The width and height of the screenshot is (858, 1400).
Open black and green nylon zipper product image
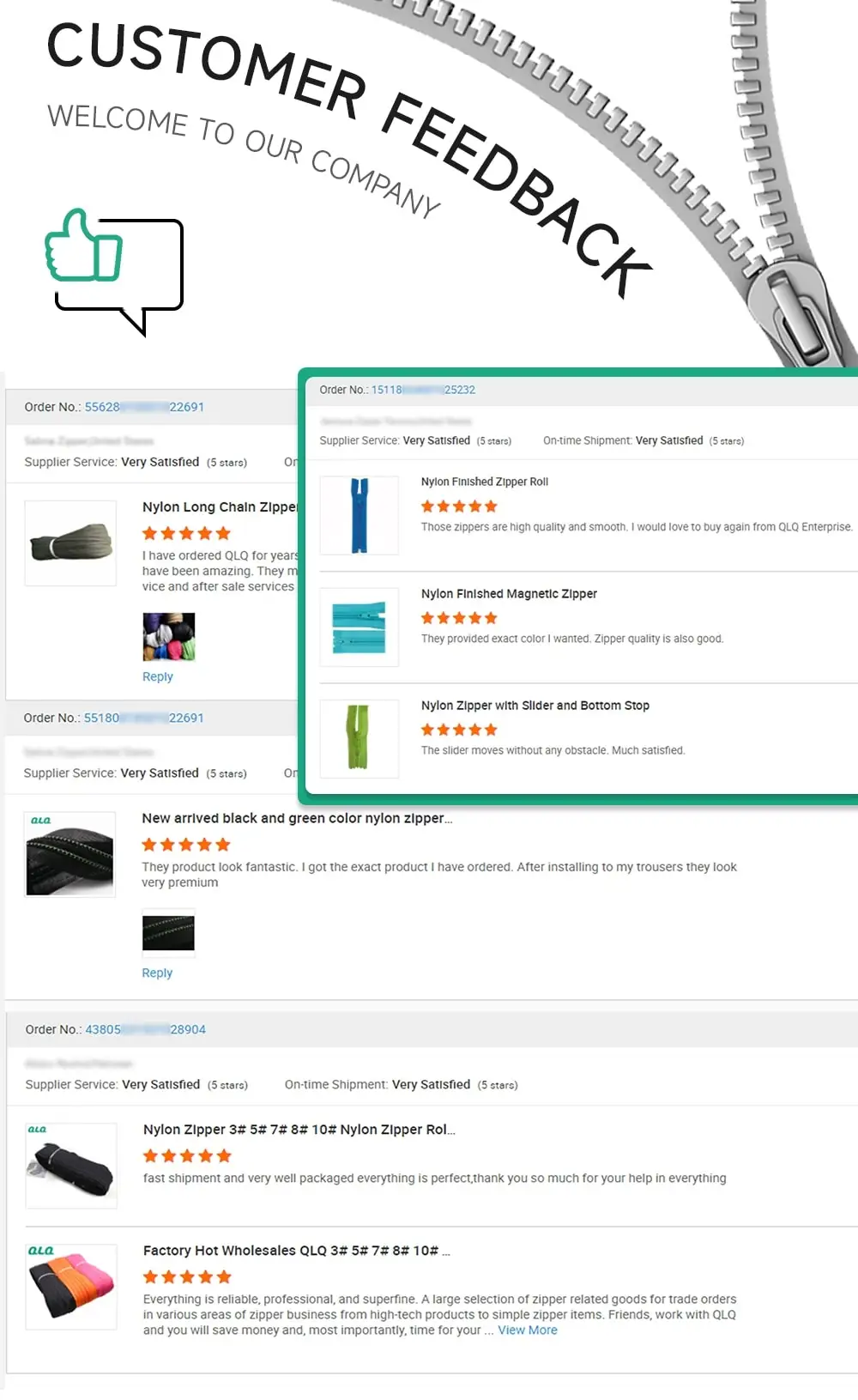pos(69,854)
